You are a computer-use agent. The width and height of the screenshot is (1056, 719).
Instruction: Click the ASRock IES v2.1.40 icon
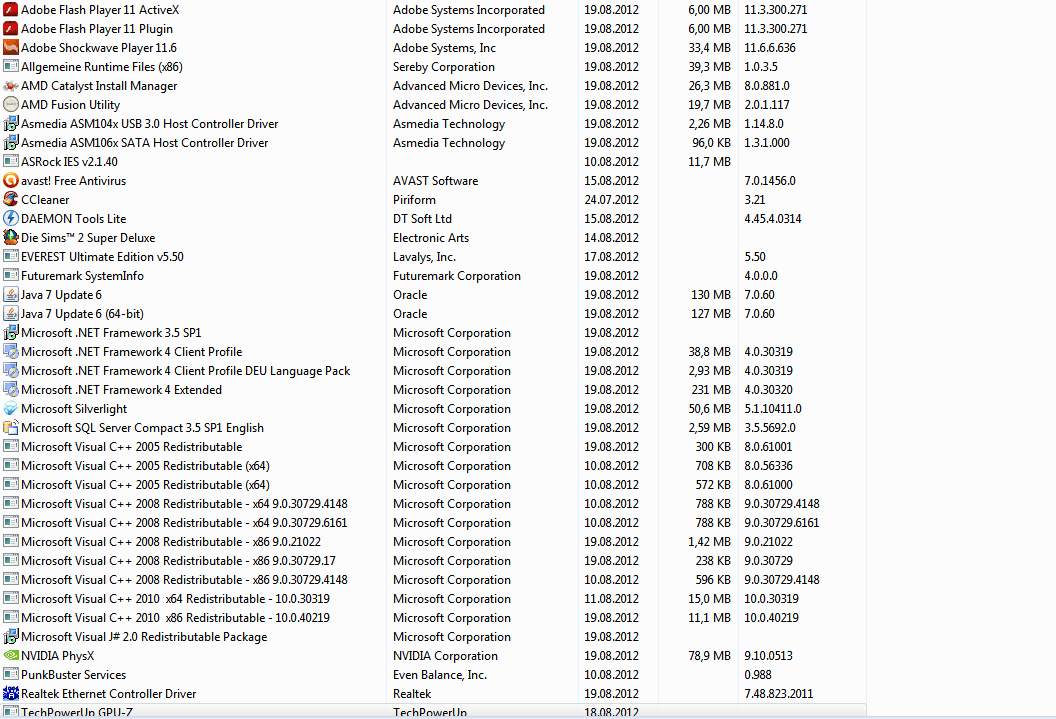click(10, 162)
